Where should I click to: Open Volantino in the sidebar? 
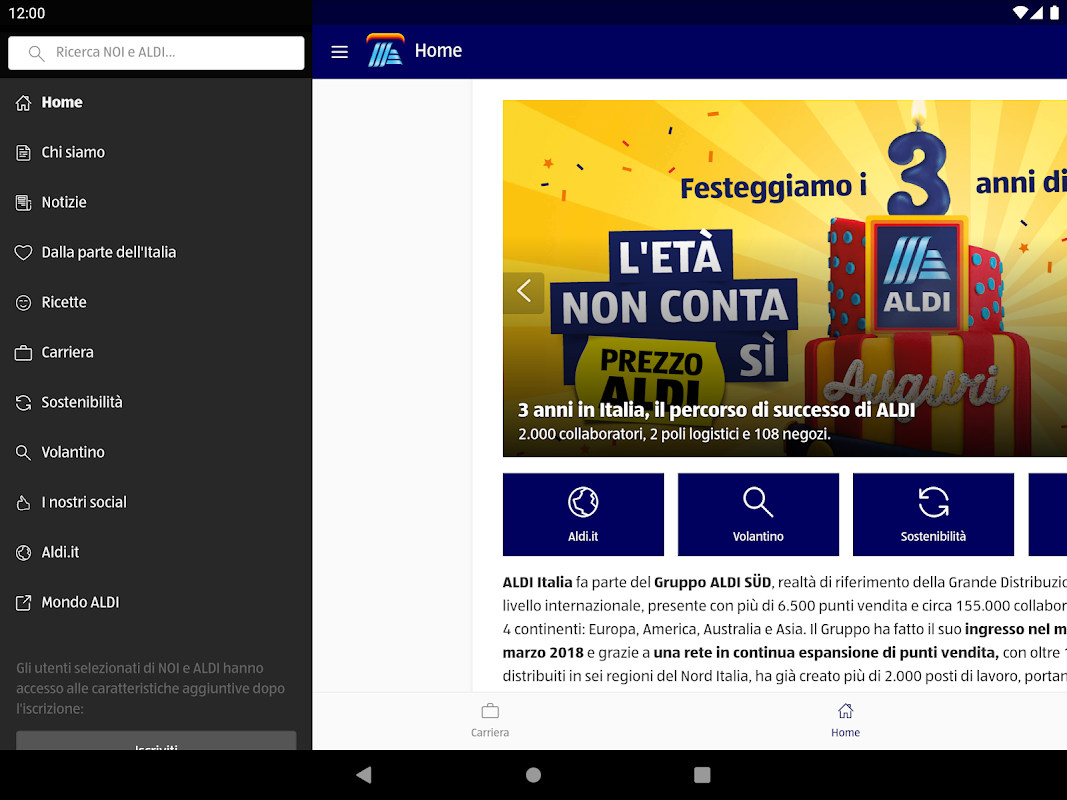[x=156, y=452]
